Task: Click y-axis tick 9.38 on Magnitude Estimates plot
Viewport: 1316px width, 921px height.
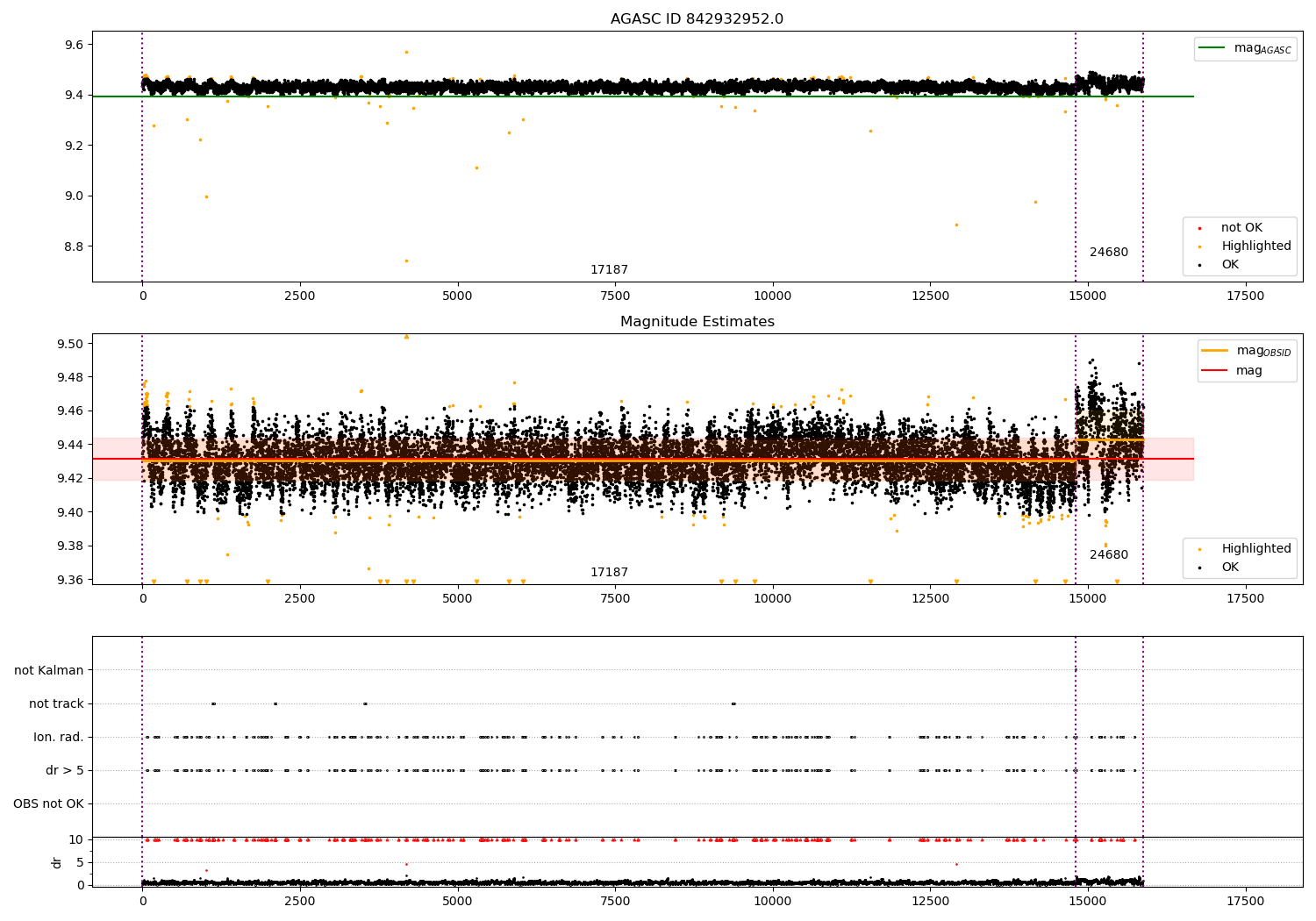Action: [69, 546]
